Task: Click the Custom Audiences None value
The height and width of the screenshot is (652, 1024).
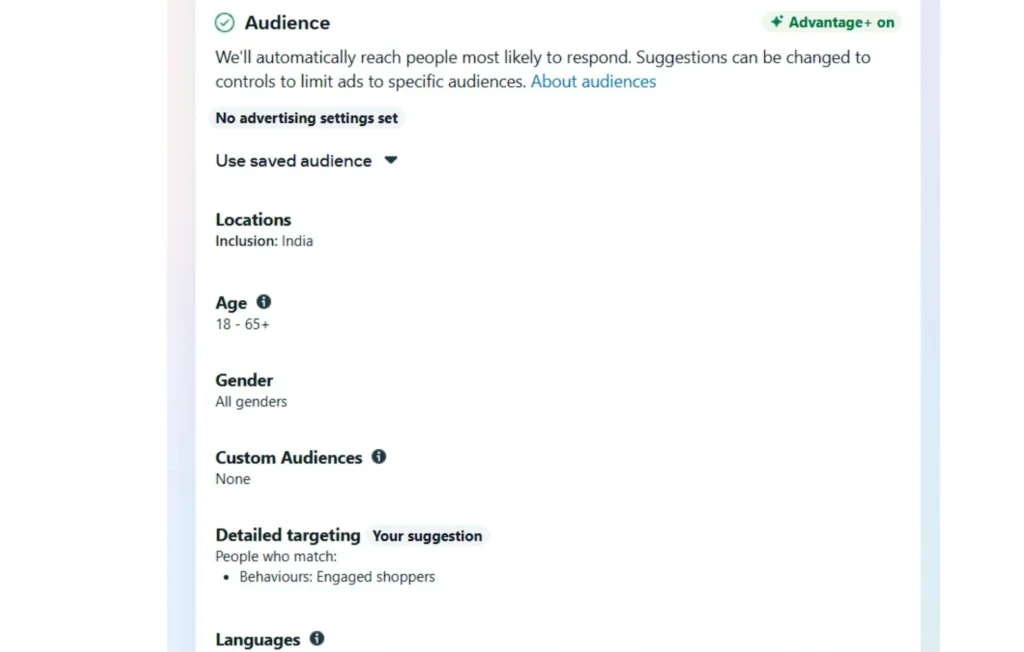Action: coord(233,479)
